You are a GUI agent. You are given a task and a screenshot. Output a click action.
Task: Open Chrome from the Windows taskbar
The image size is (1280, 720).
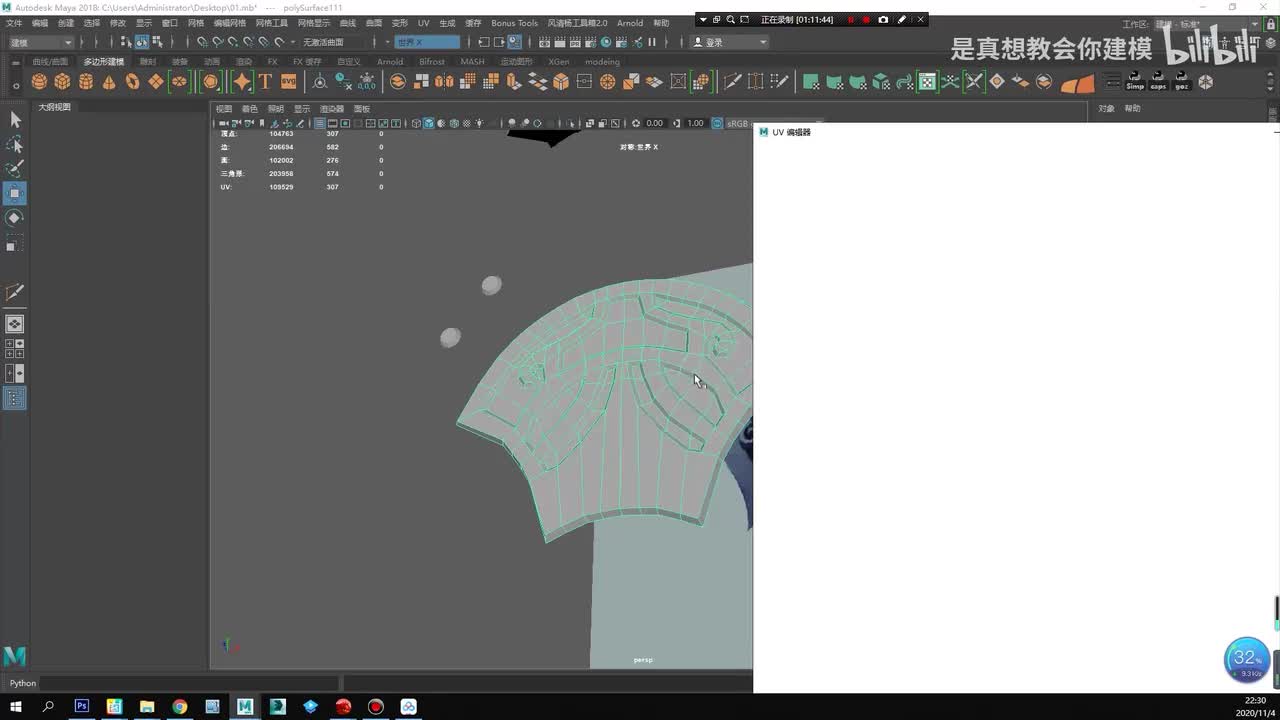[x=179, y=706]
